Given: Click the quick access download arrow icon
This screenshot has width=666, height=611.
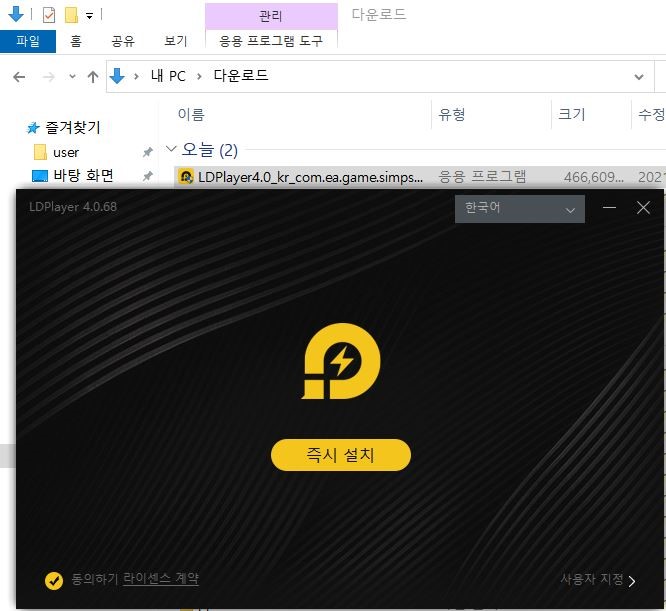Looking at the screenshot, I should pyautogui.click(x=16, y=14).
